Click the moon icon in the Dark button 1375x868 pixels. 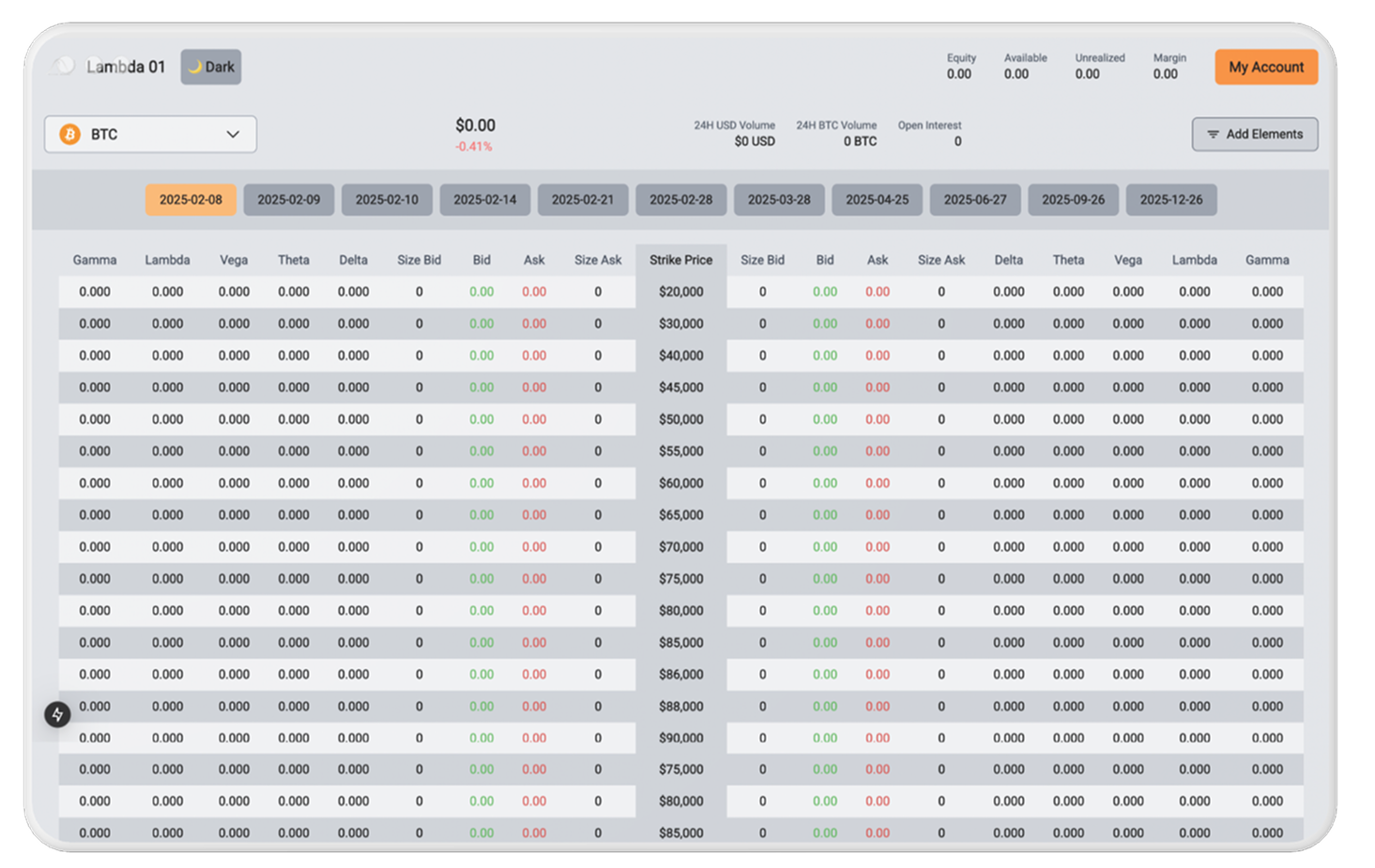[195, 67]
